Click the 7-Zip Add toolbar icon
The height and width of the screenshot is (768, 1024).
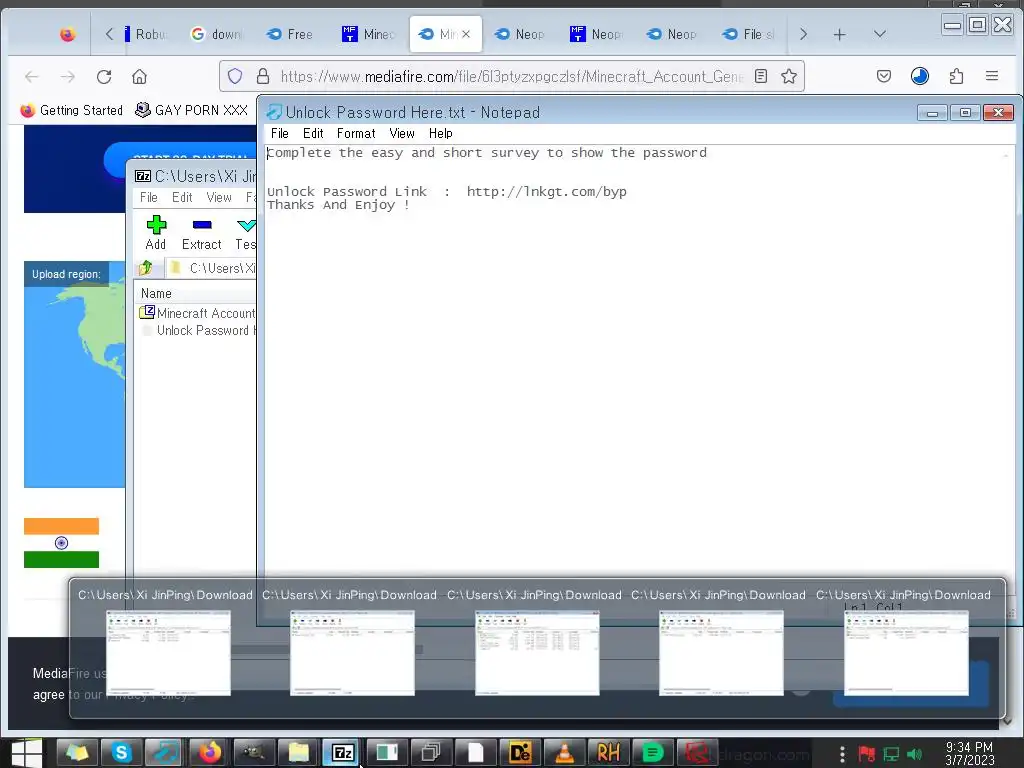tap(156, 225)
